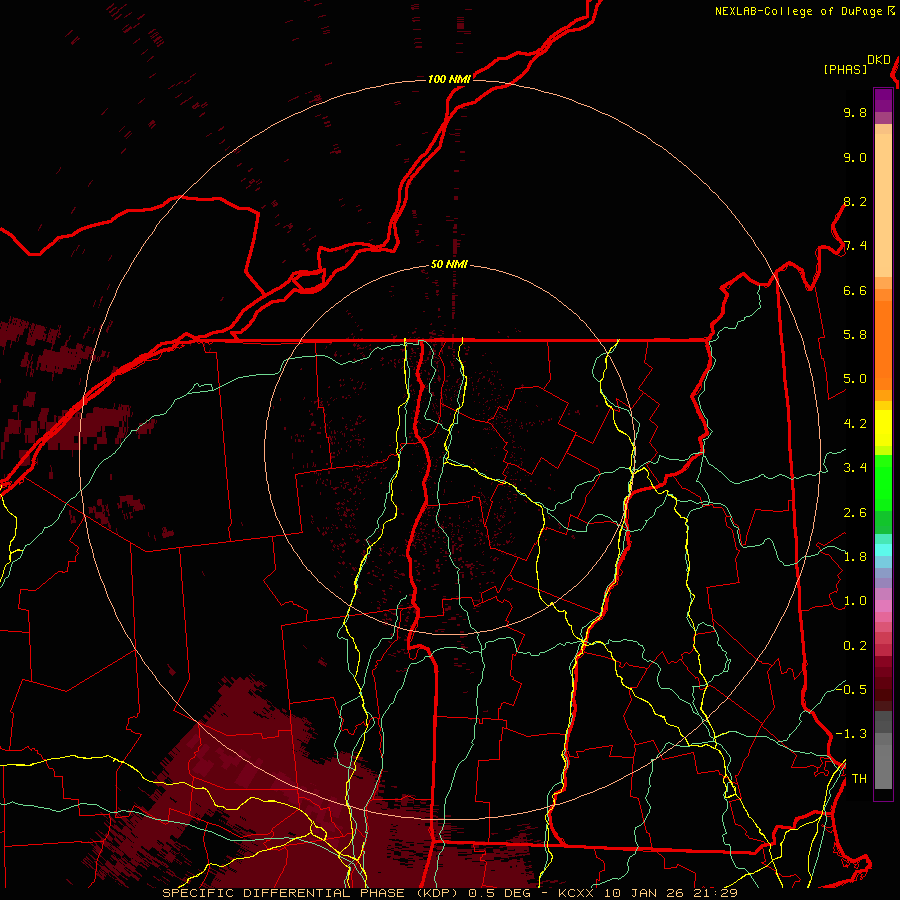Click the [PHAS] legend header
The width and height of the screenshot is (900, 900).
click(845, 69)
